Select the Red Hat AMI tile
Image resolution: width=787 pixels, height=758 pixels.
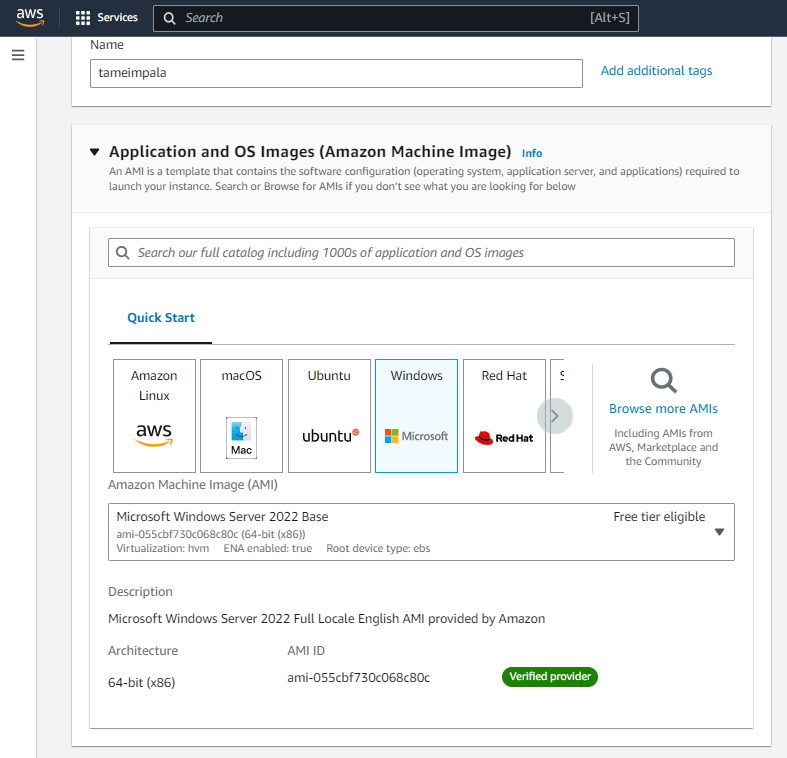504,415
